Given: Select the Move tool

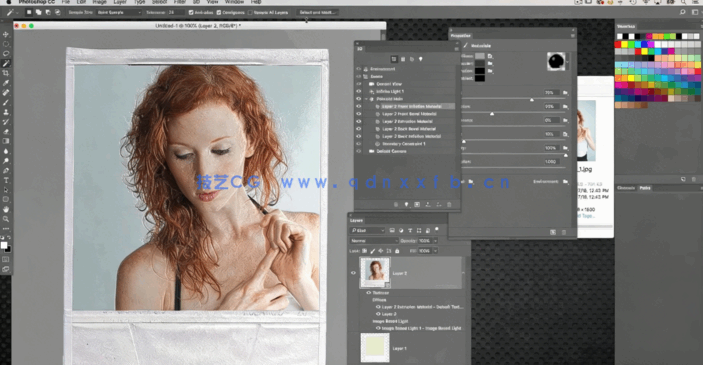Looking at the screenshot, I should pos(6,35).
